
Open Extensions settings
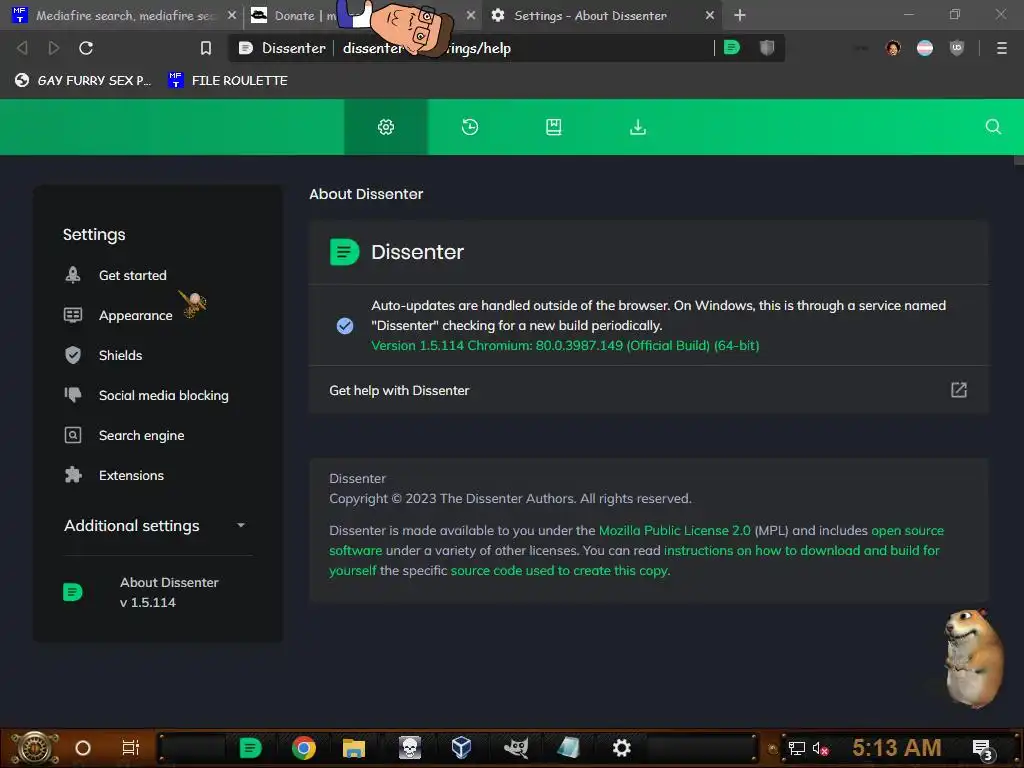131,475
